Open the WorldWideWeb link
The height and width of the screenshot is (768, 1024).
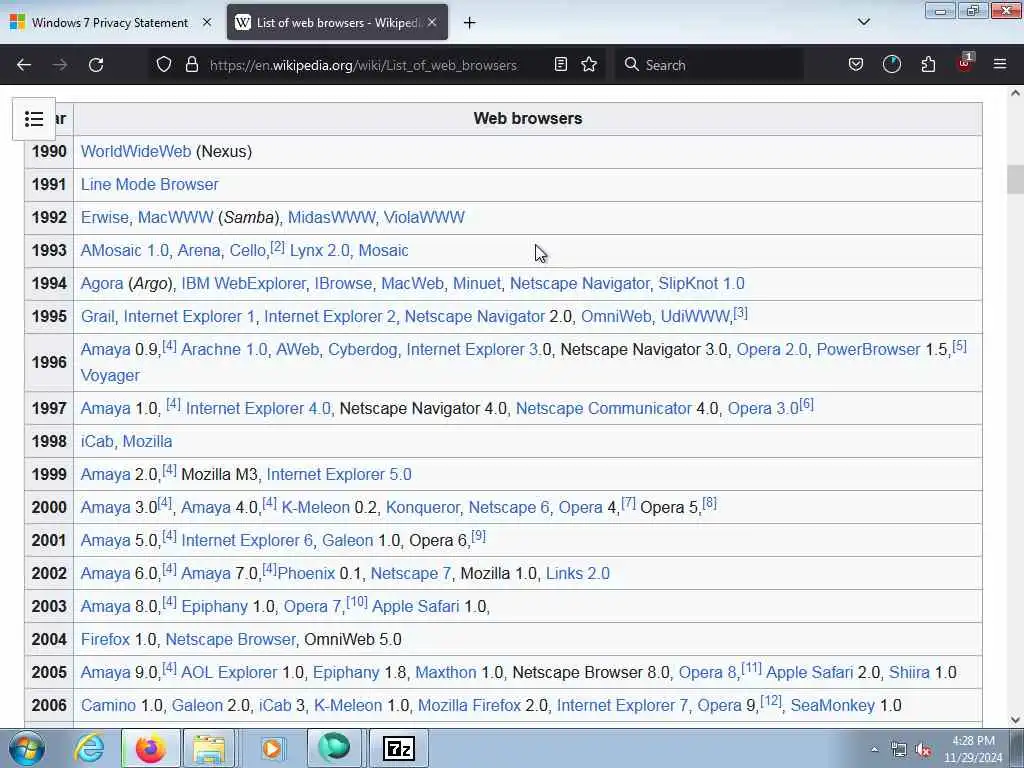[136, 152]
